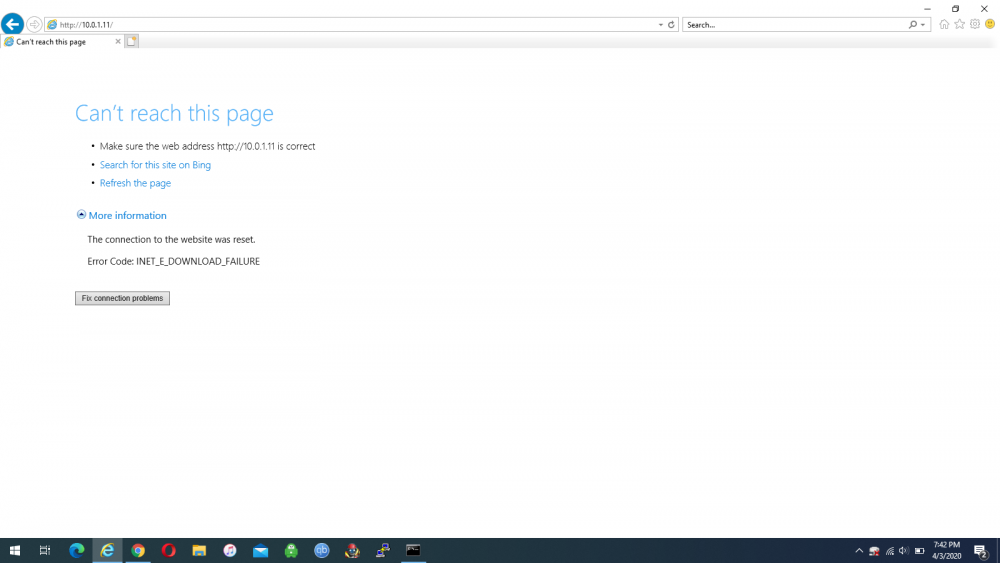Click the smiley feedback icon
This screenshot has width=1000, height=563.
(990, 24)
